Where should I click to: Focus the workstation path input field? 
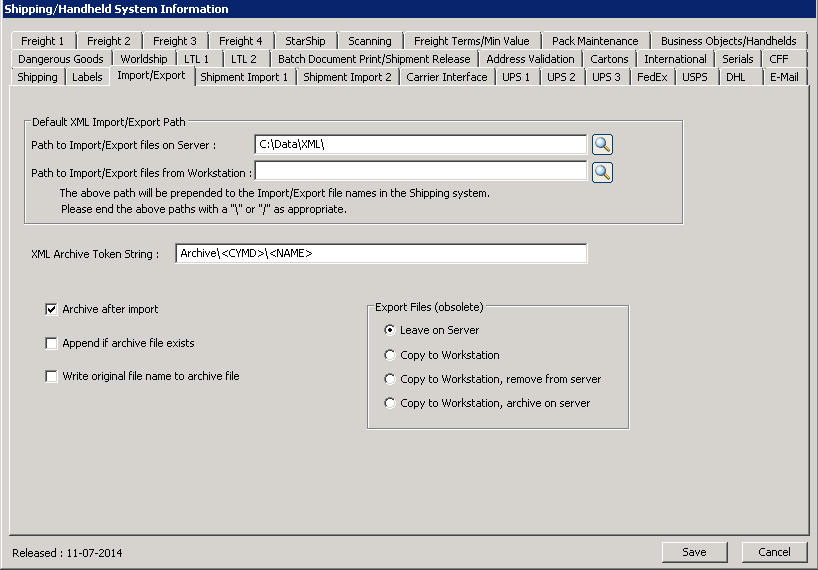click(x=420, y=172)
